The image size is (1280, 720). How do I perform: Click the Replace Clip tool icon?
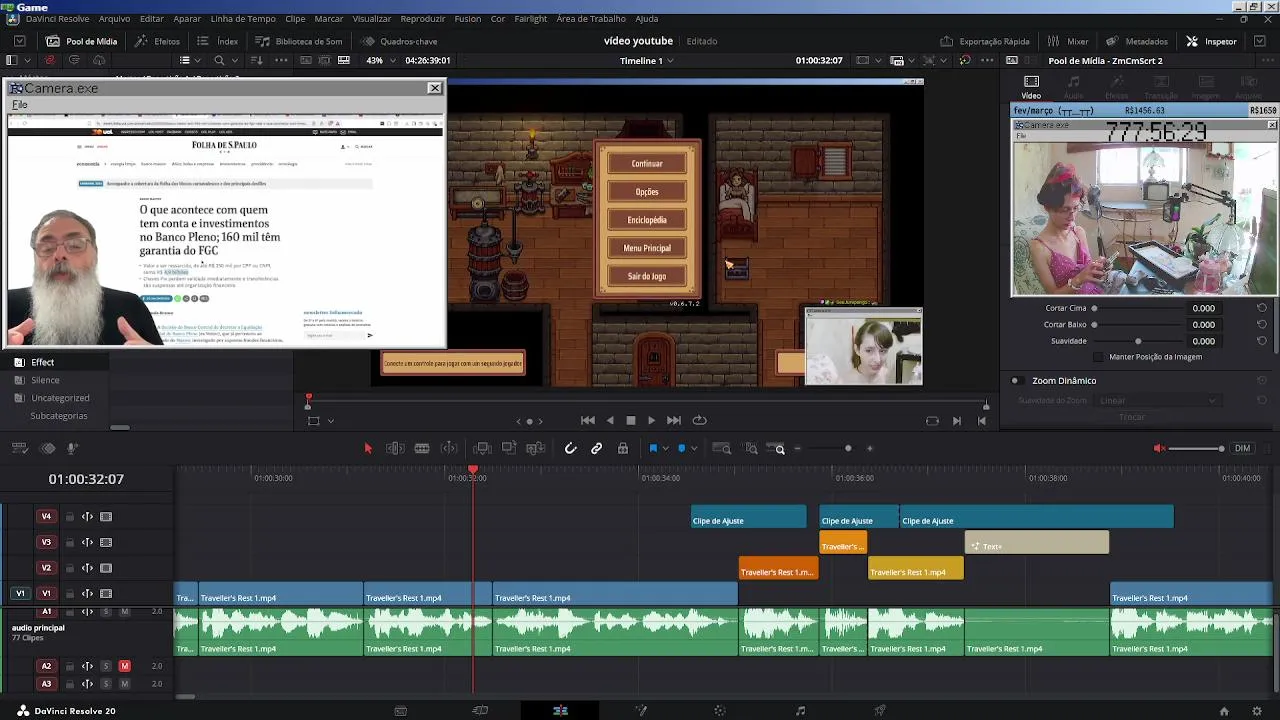pos(536,448)
